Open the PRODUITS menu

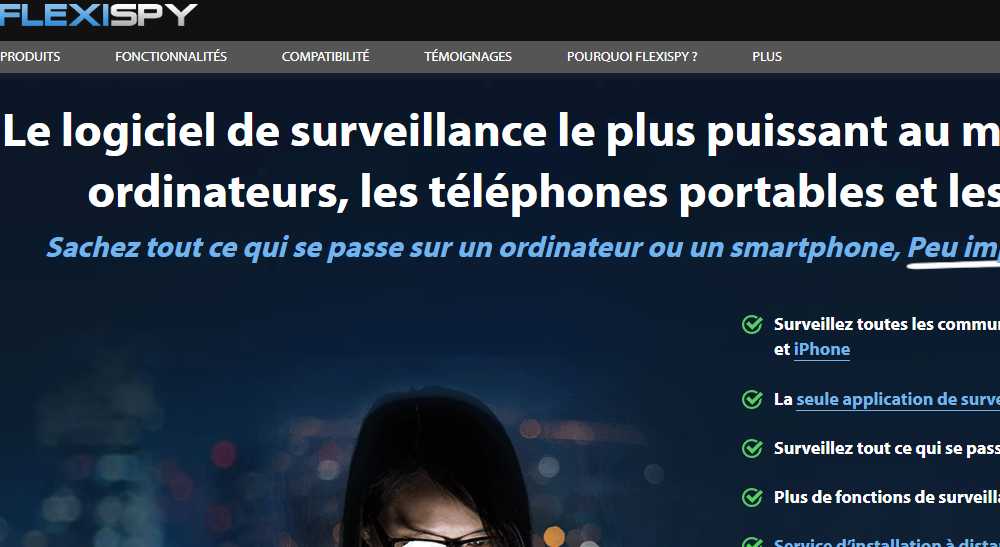pos(30,57)
